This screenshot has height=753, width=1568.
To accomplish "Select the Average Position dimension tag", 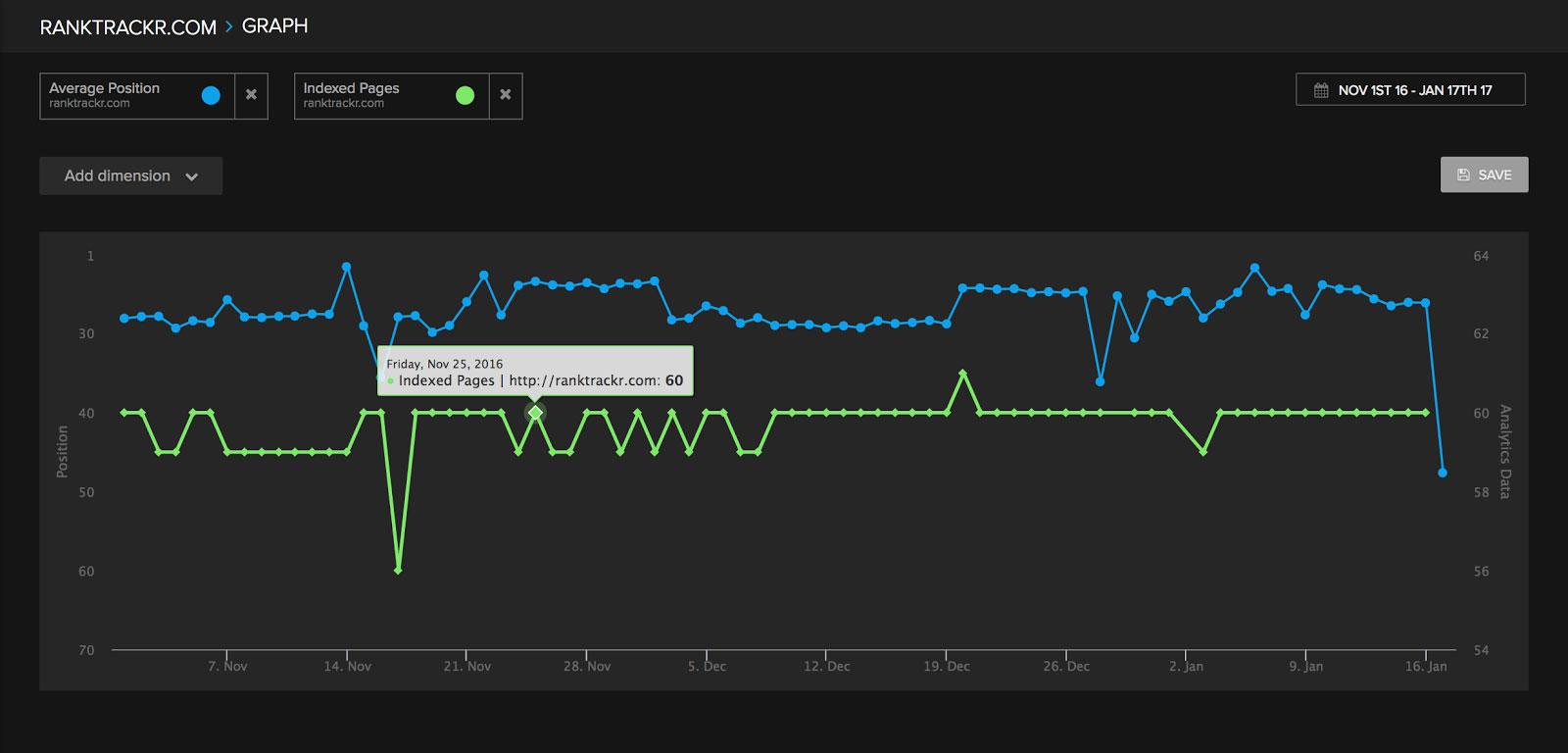I will [118, 95].
